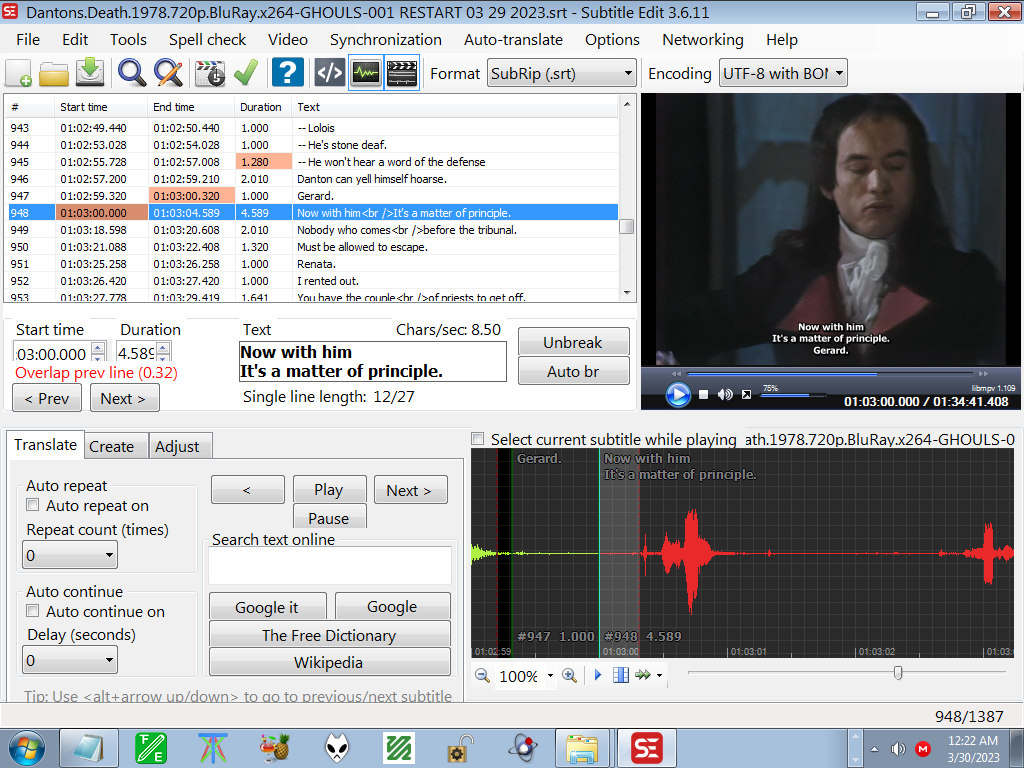This screenshot has width=1024, height=768.
Task: Launch the pineapple cocktail taskbar app
Action: click(276, 748)
